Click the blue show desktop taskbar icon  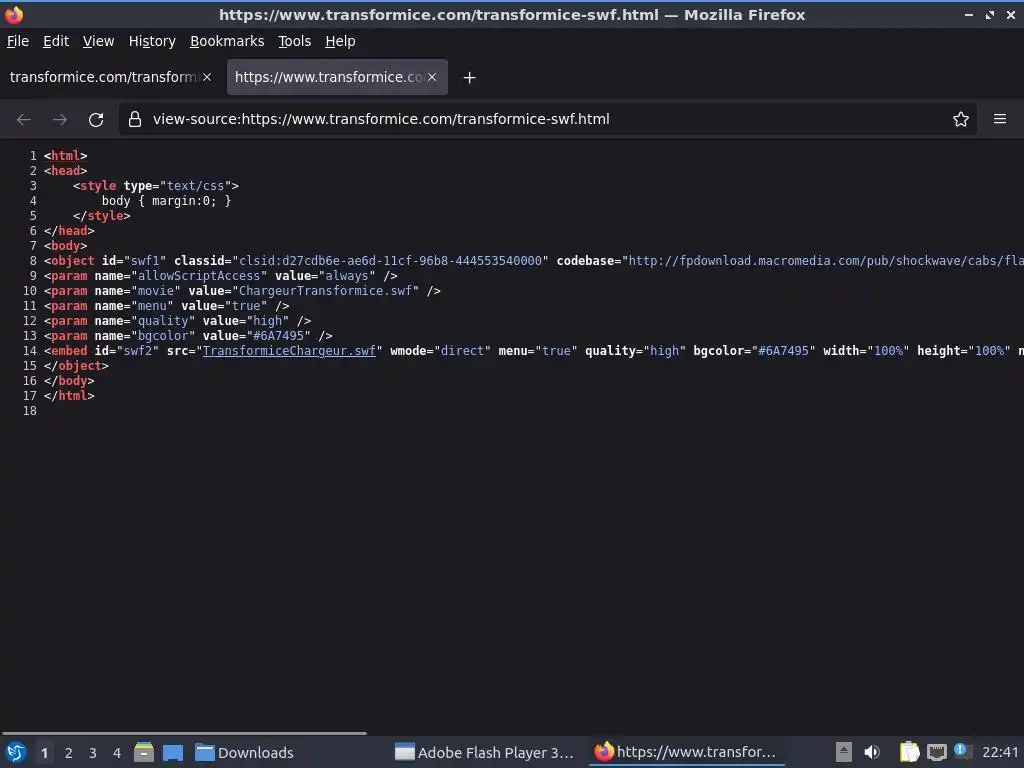(172, 752)
